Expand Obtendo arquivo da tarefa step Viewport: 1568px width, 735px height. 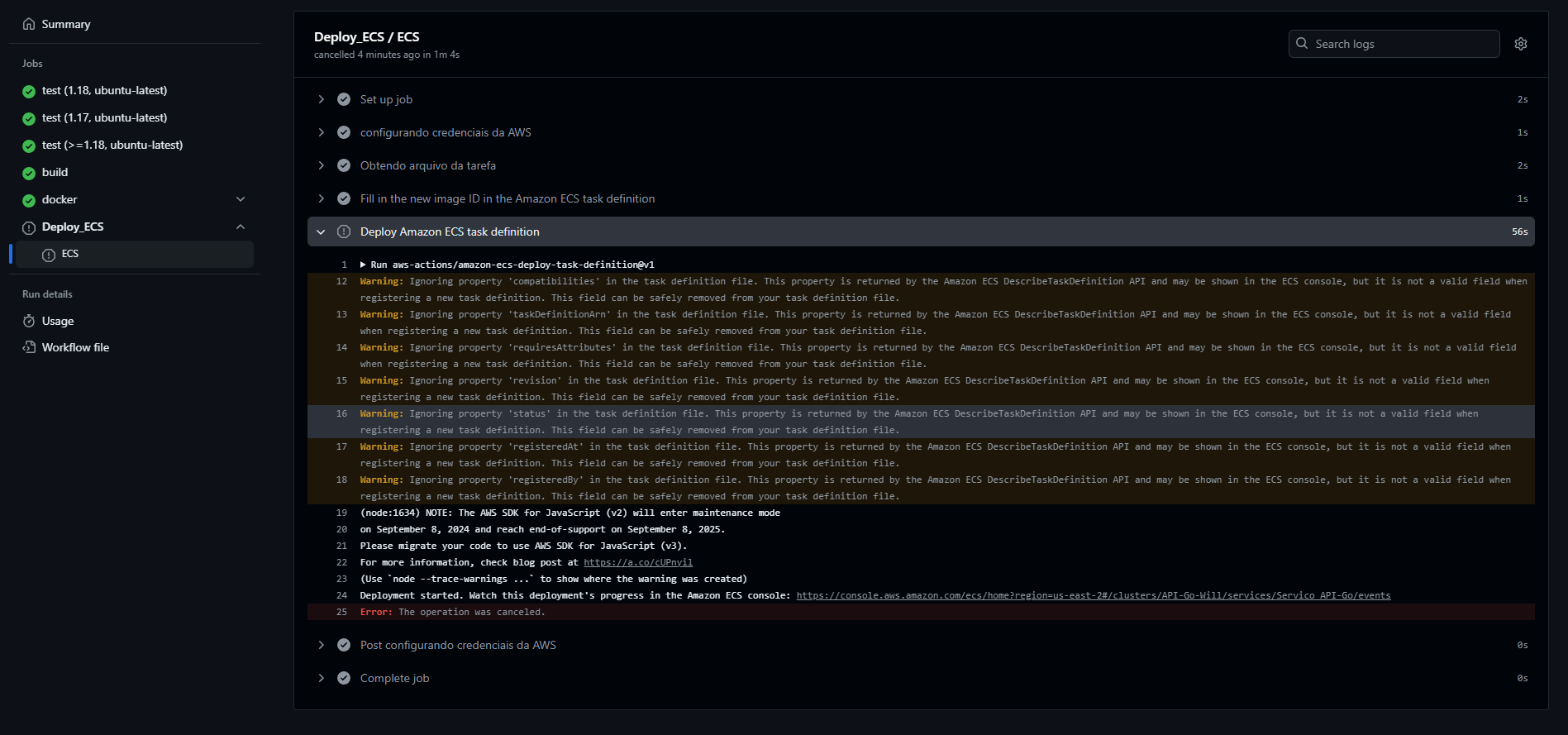pyautogui.click(x=321, y=165)
